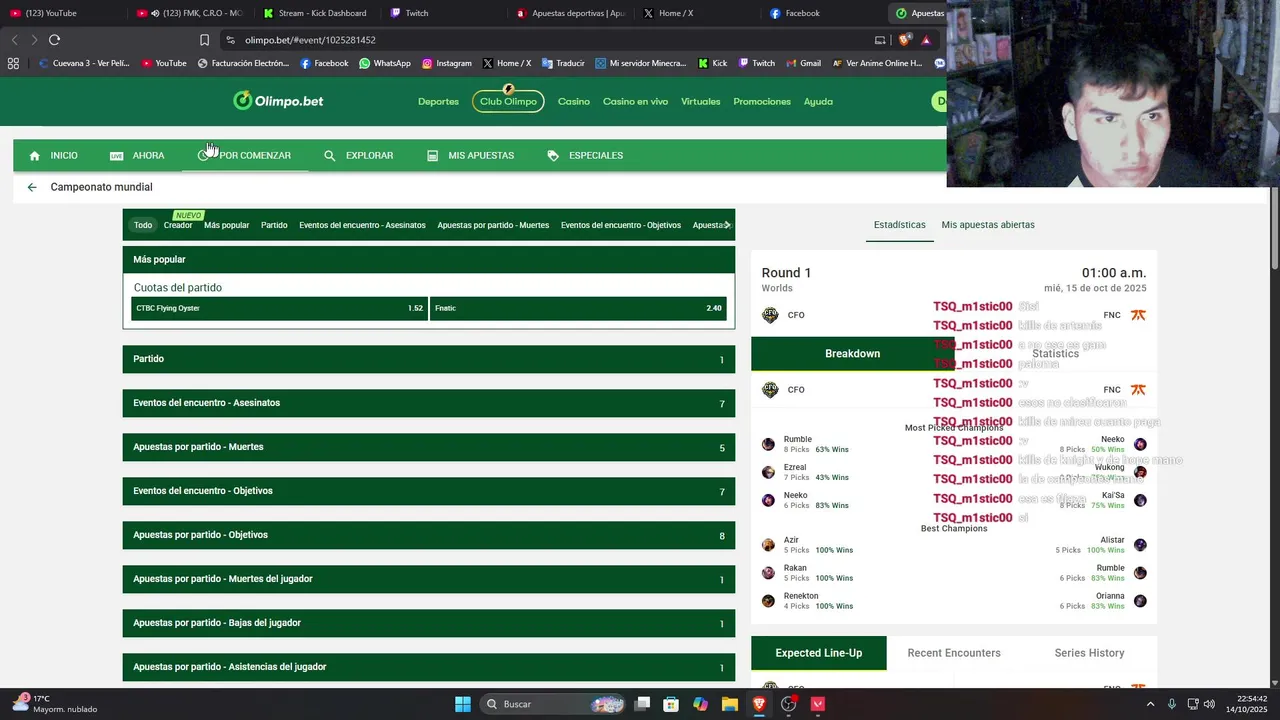1280x720 pixels.
Task: Click the browser address bar URL
Action: click(310, 40)
